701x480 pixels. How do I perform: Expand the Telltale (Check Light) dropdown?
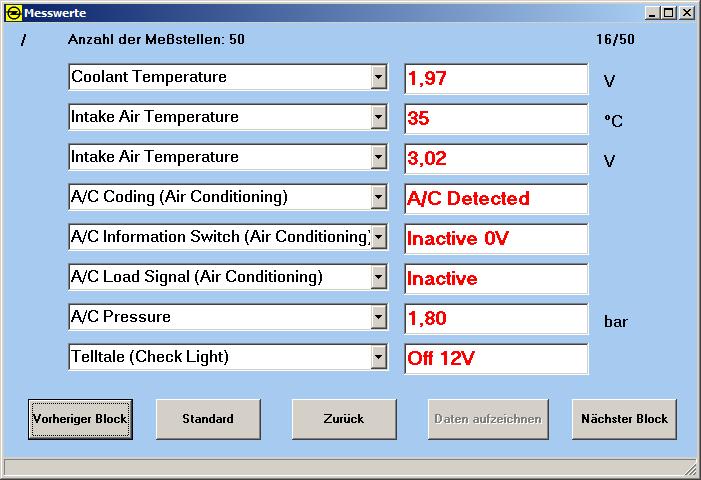point(378,358)
